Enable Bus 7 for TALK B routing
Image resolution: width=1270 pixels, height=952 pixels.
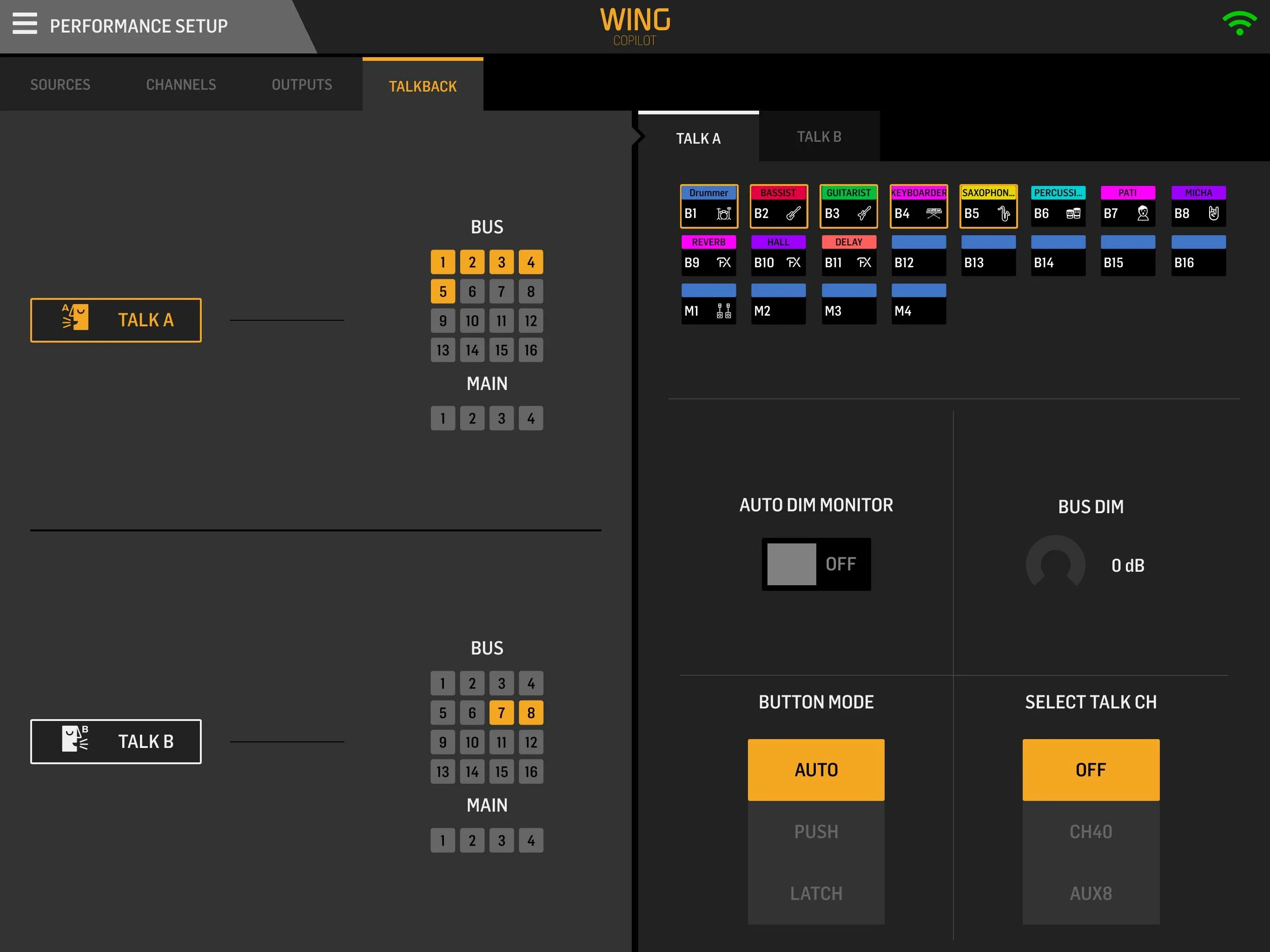[502, 714]
